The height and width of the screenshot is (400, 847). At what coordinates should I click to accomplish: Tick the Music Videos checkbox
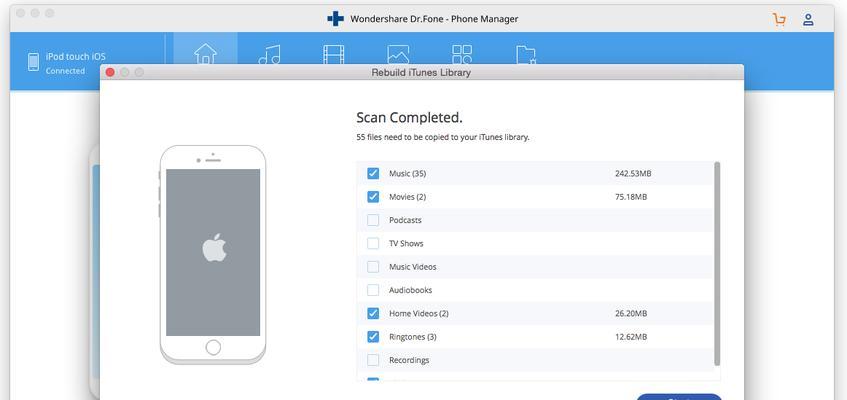[373, 266]
